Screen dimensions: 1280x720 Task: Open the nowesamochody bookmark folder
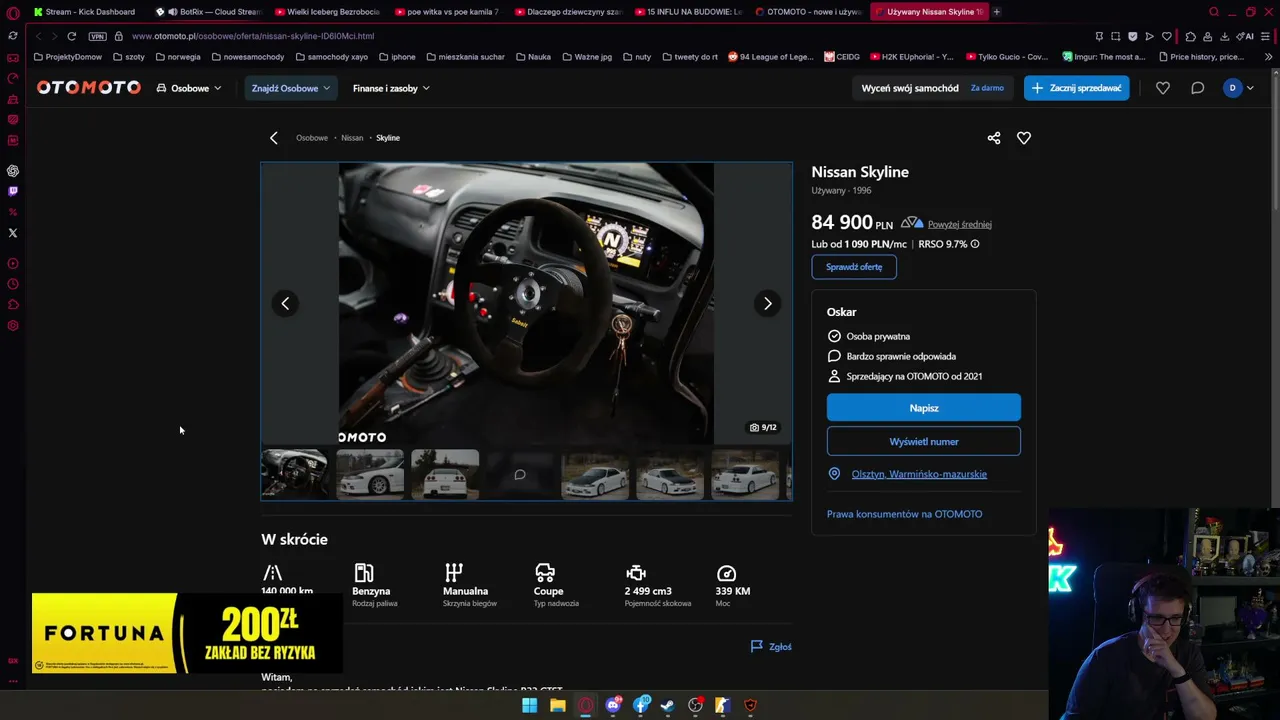248,57
